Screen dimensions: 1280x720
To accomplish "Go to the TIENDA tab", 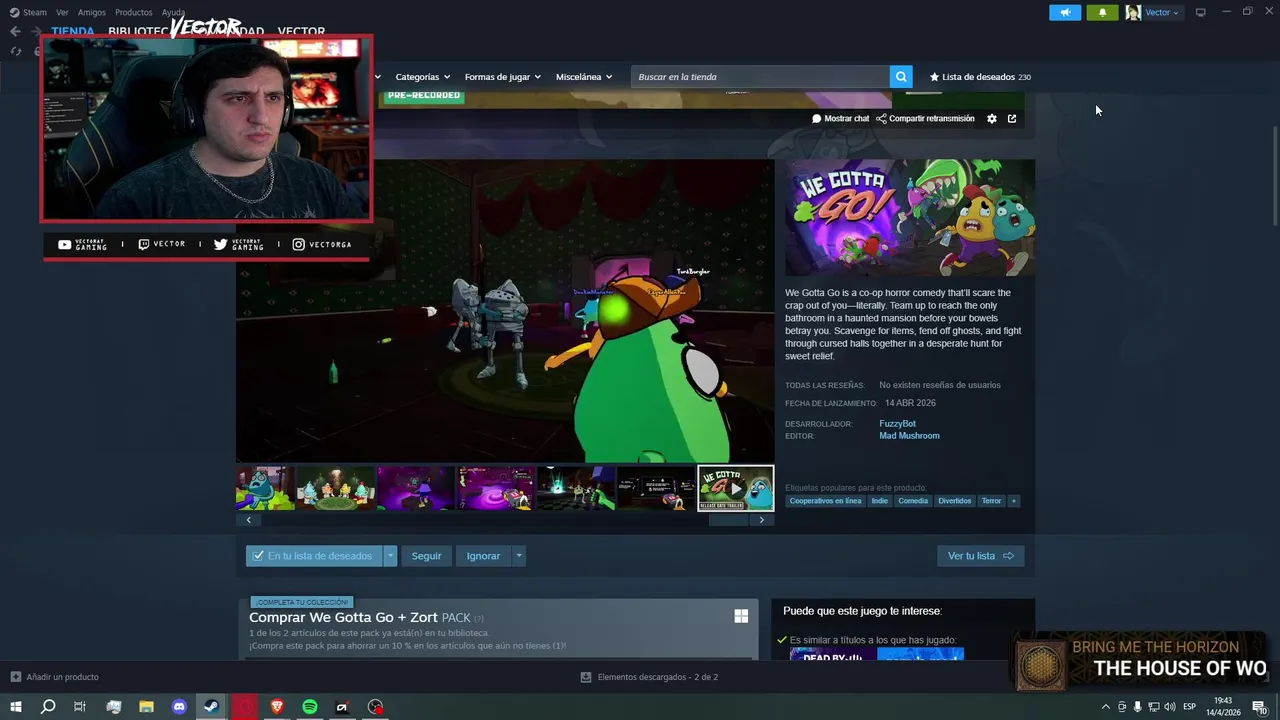I will [73, 31].
